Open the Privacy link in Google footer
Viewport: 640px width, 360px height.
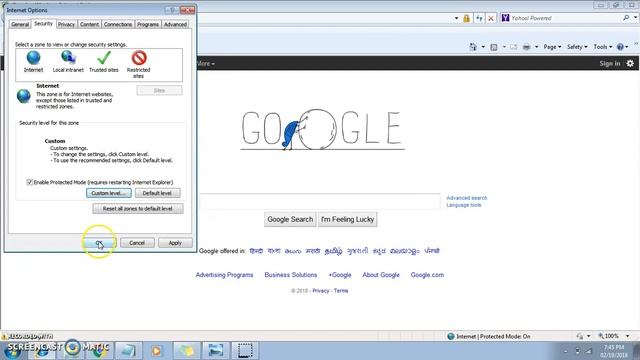[x=321, y=291]
